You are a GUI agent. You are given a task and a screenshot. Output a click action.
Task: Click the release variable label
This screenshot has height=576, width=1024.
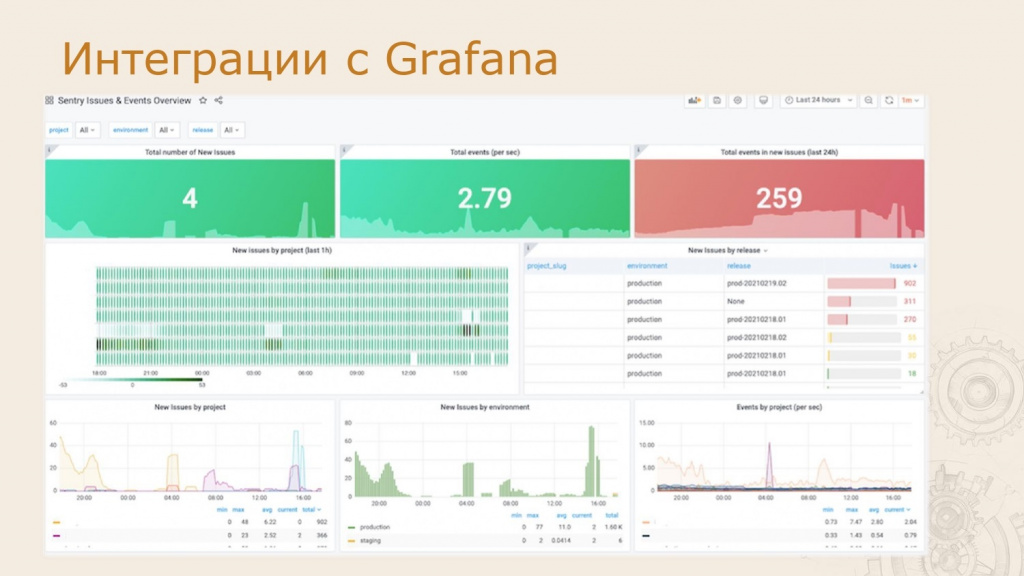[x=202, y=130]
